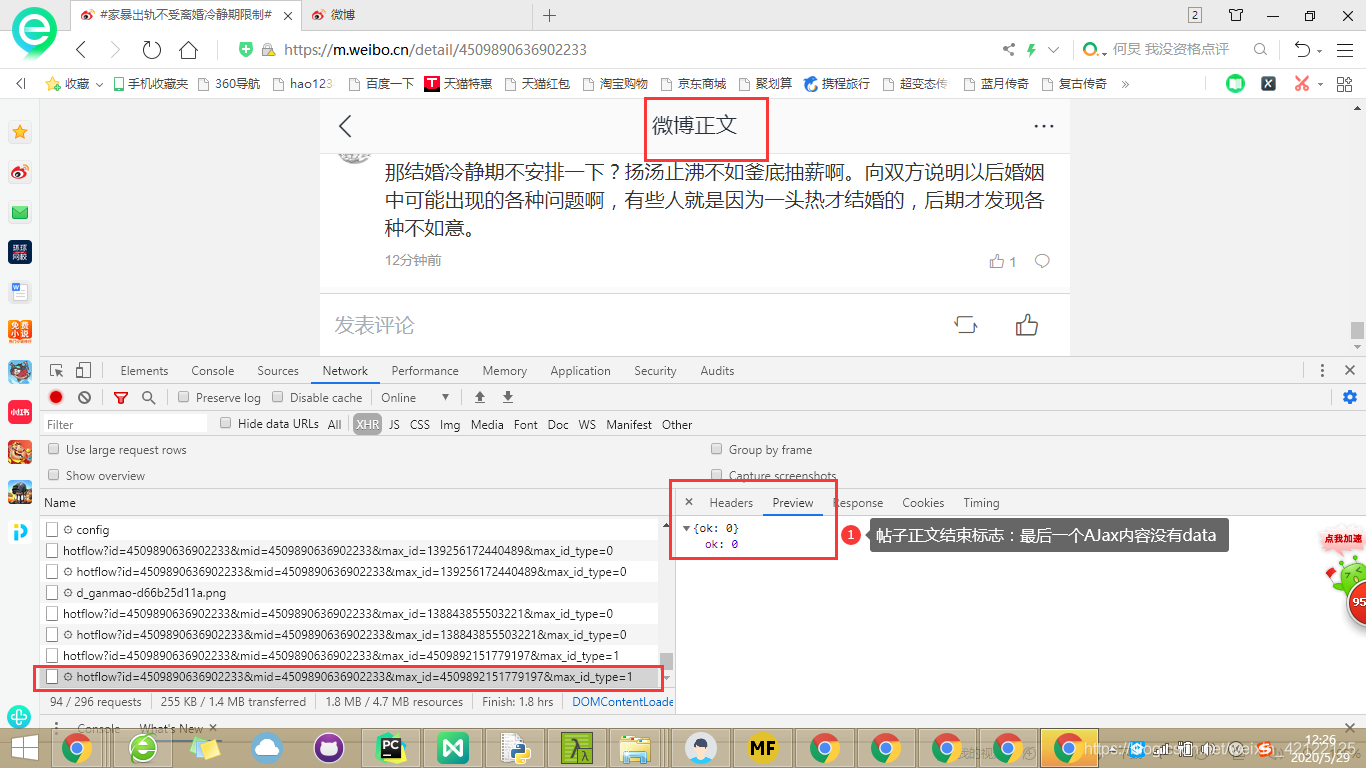Stop recording the network log
Image resolution: width=1366 pixels, height=768 pixels.
(x=55, y=397)
